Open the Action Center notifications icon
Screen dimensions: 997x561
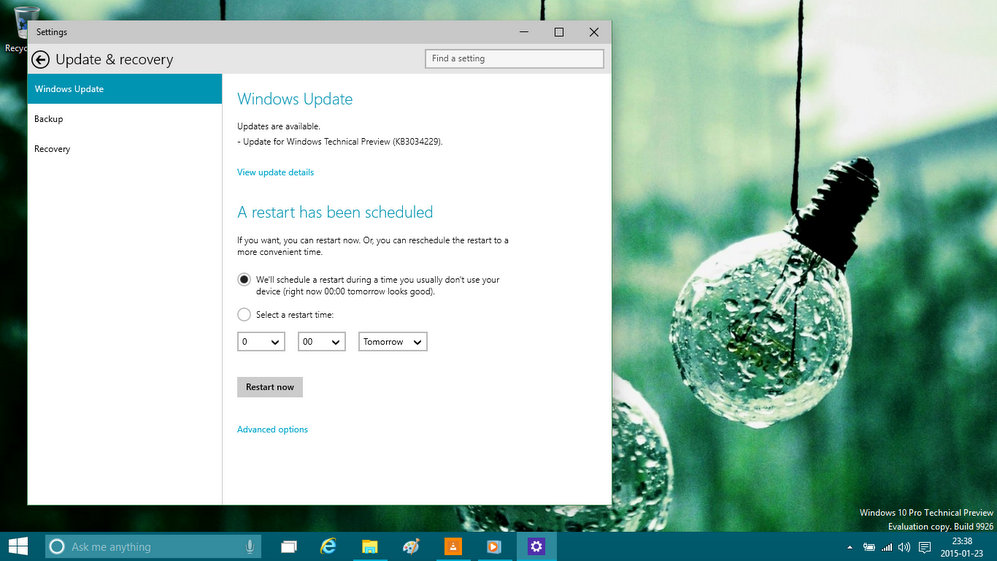pos(924,547)
